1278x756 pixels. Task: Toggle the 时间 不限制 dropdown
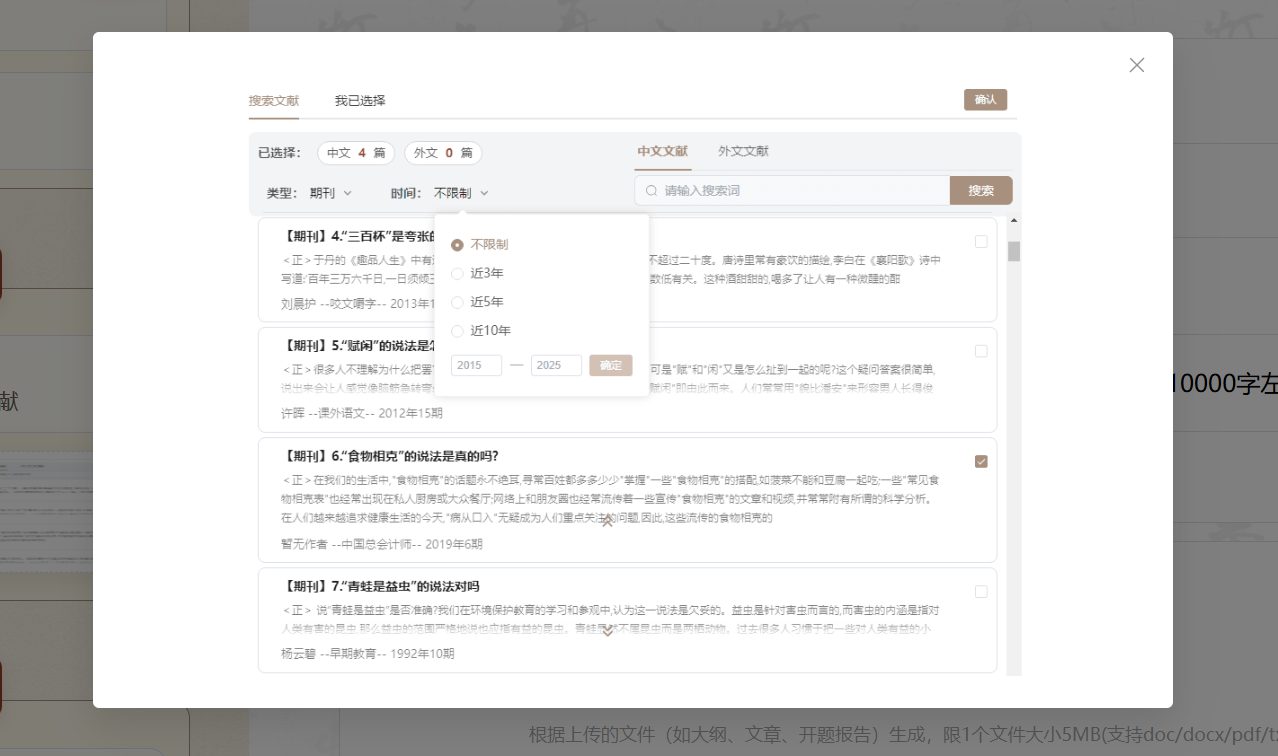tap(461, 193)
